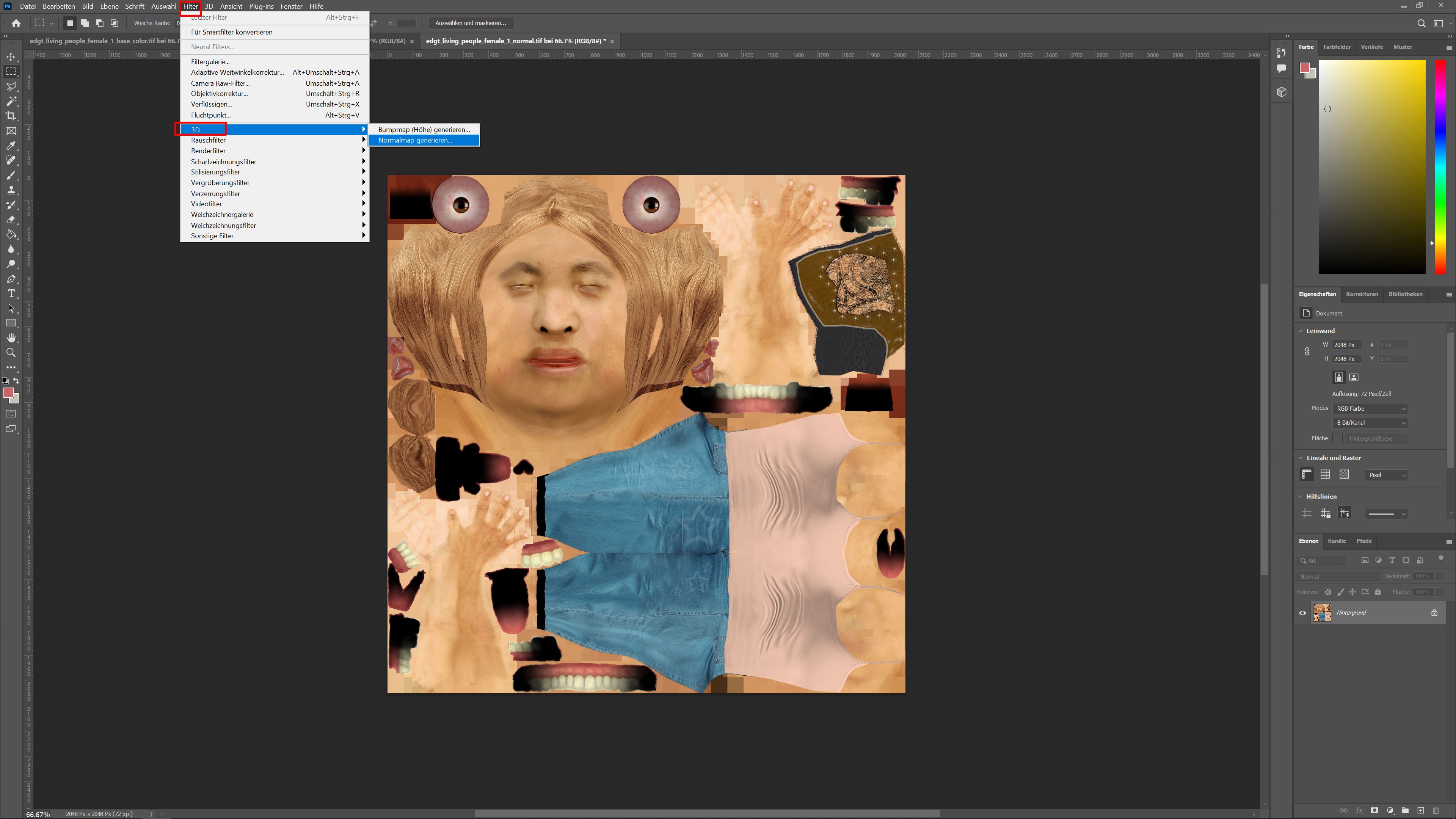
Task: Switch to the Korrekturen tab
Action: (x=1362, y=294)
